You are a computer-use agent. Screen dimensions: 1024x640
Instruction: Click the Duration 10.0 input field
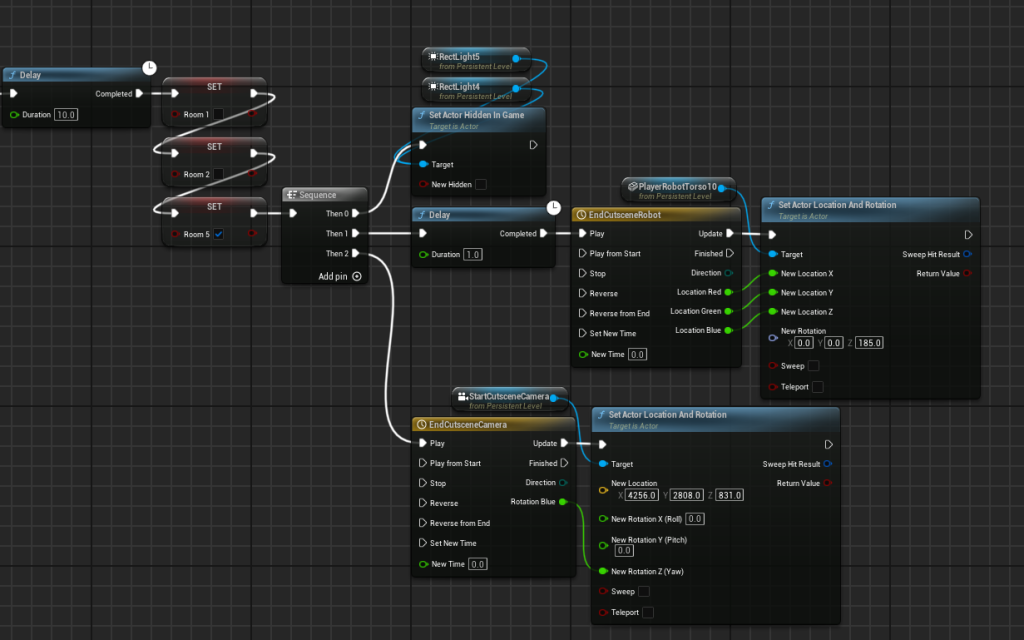[66, 115]
